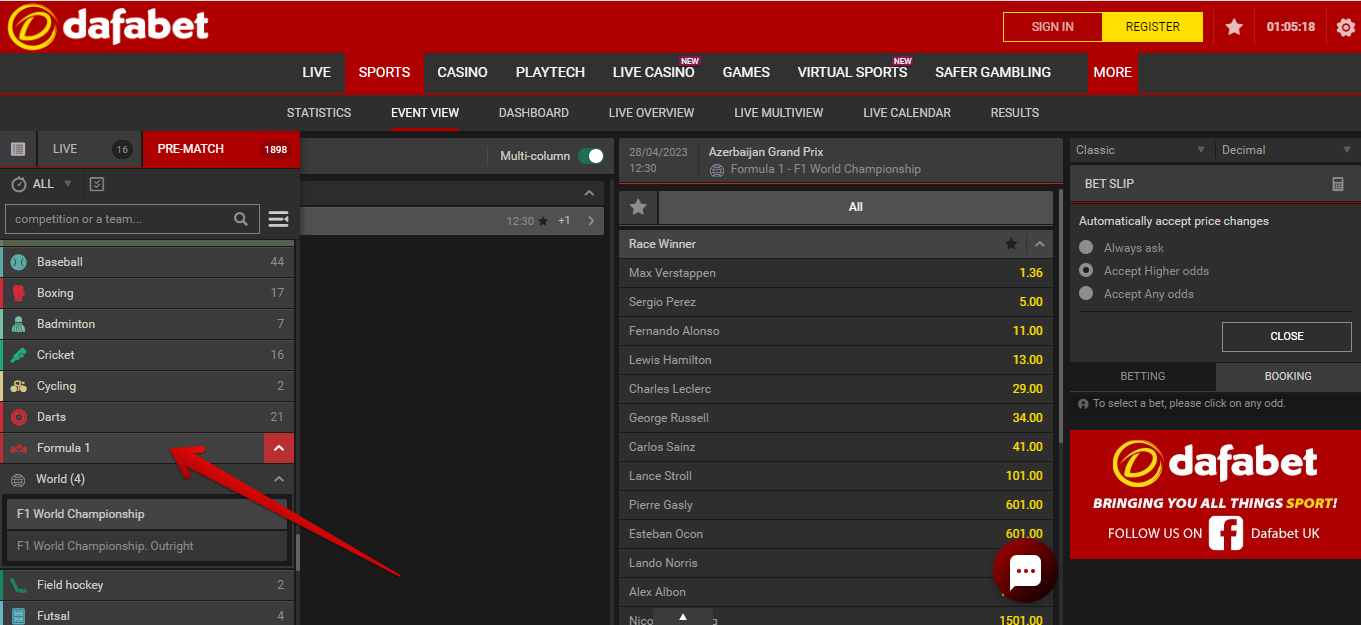Click the star icon beside the All tab
The width and height of the screenshot is (1361, 625).
[x=638, y=207]
